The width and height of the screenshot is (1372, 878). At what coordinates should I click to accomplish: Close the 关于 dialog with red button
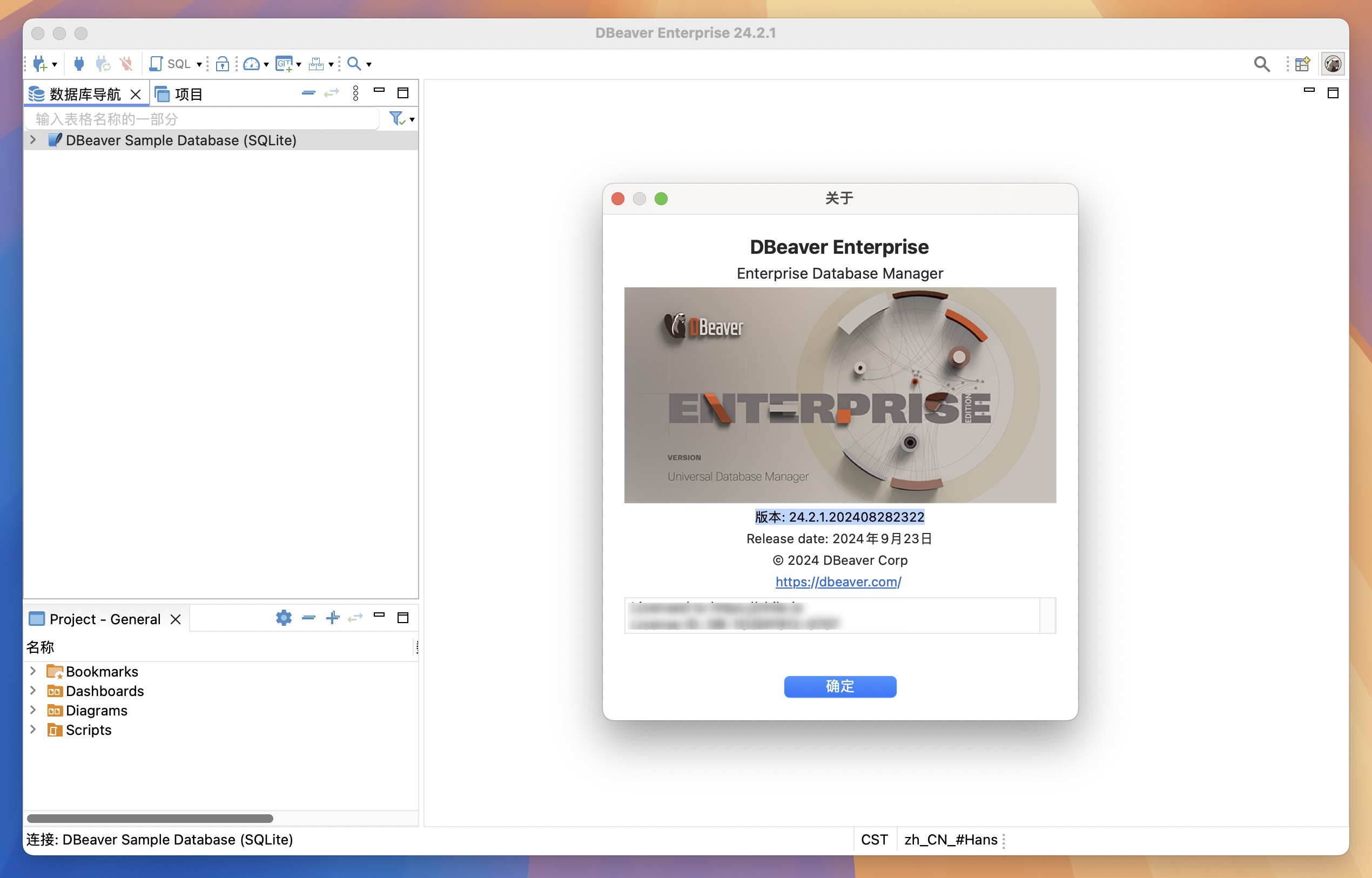coord(617,198)
